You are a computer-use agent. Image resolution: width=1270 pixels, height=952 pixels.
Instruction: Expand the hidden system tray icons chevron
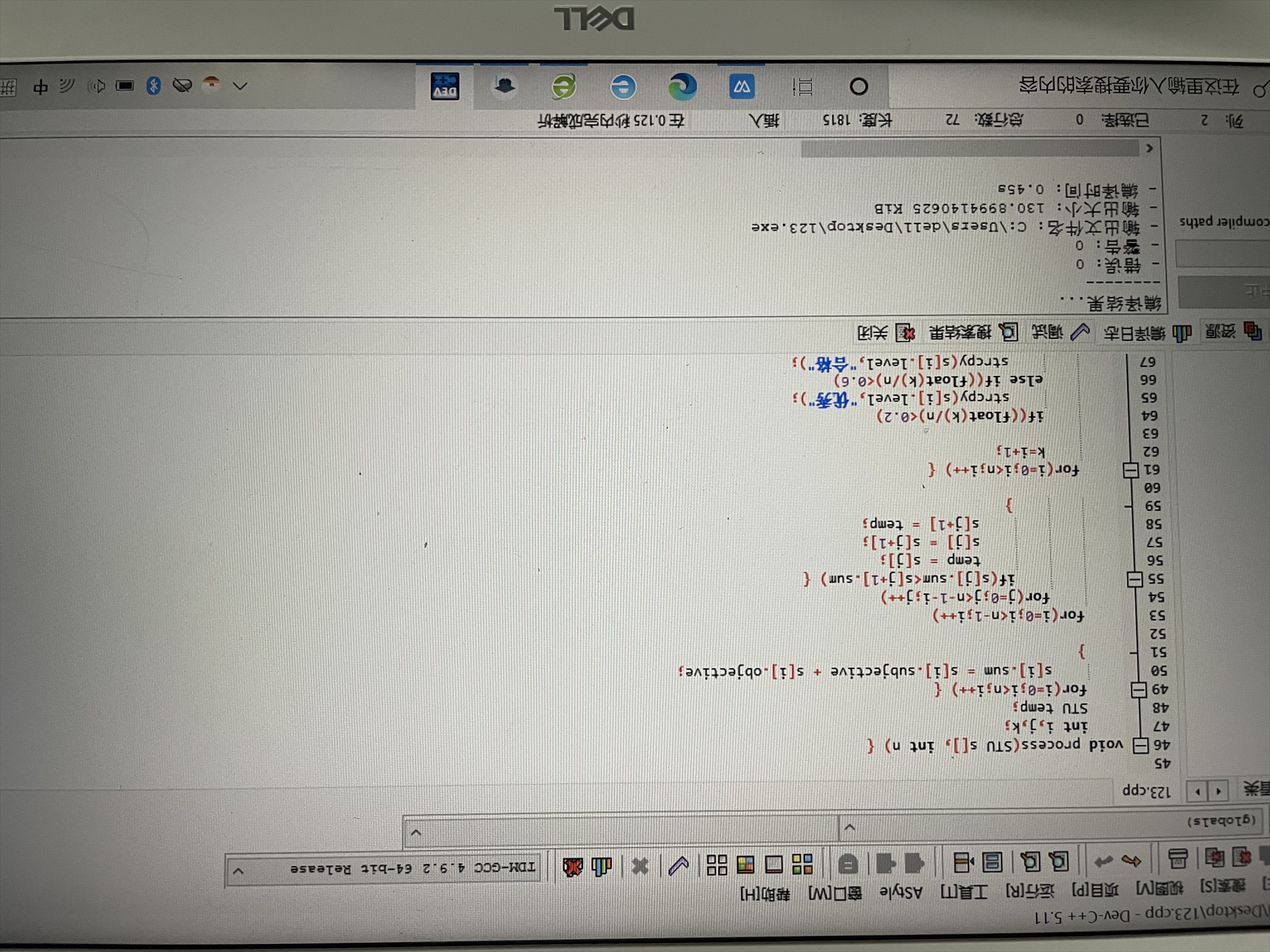click(x=240, y=86)
